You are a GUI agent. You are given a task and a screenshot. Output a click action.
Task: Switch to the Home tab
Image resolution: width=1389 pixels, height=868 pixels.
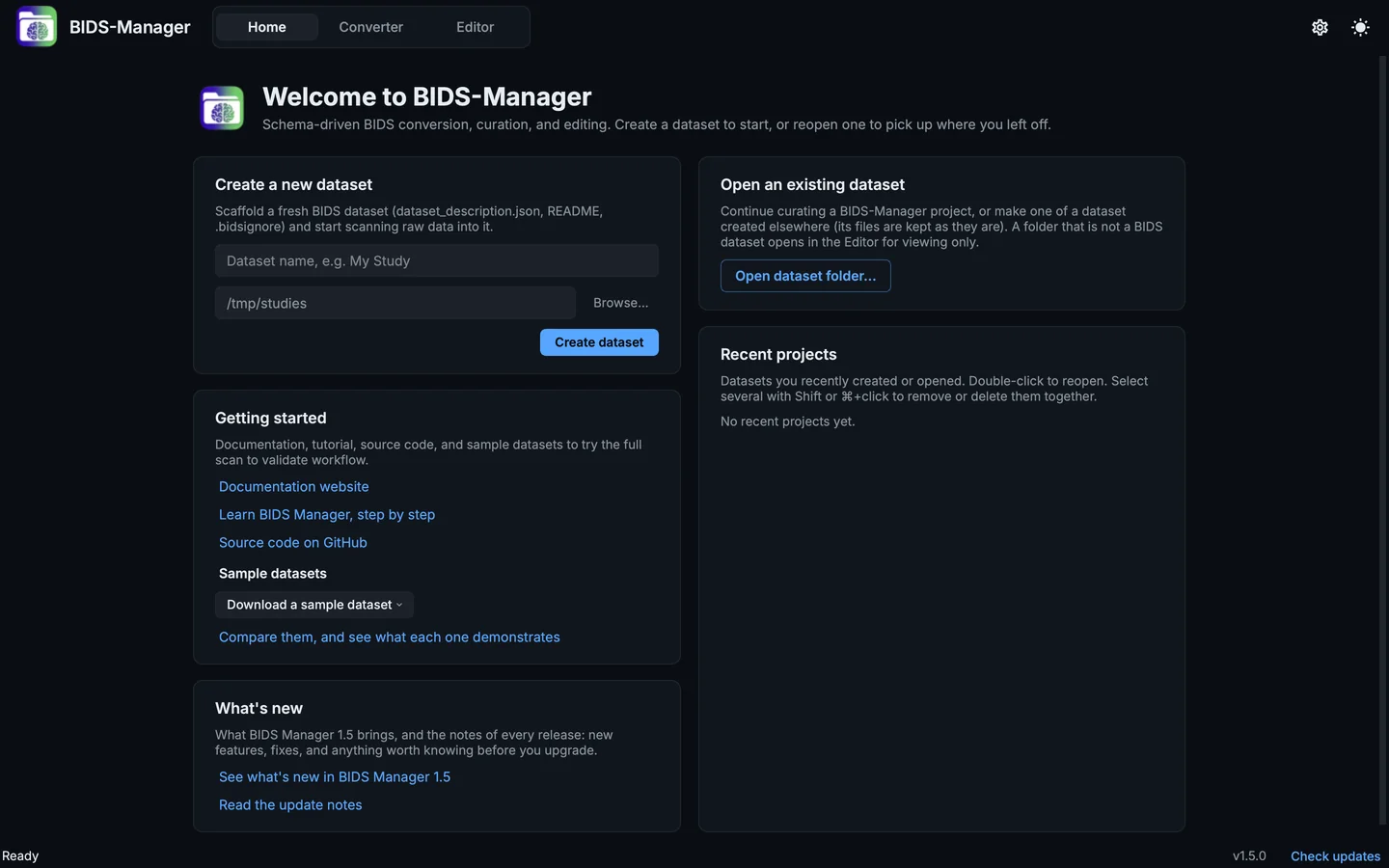[x=267, y=27]
